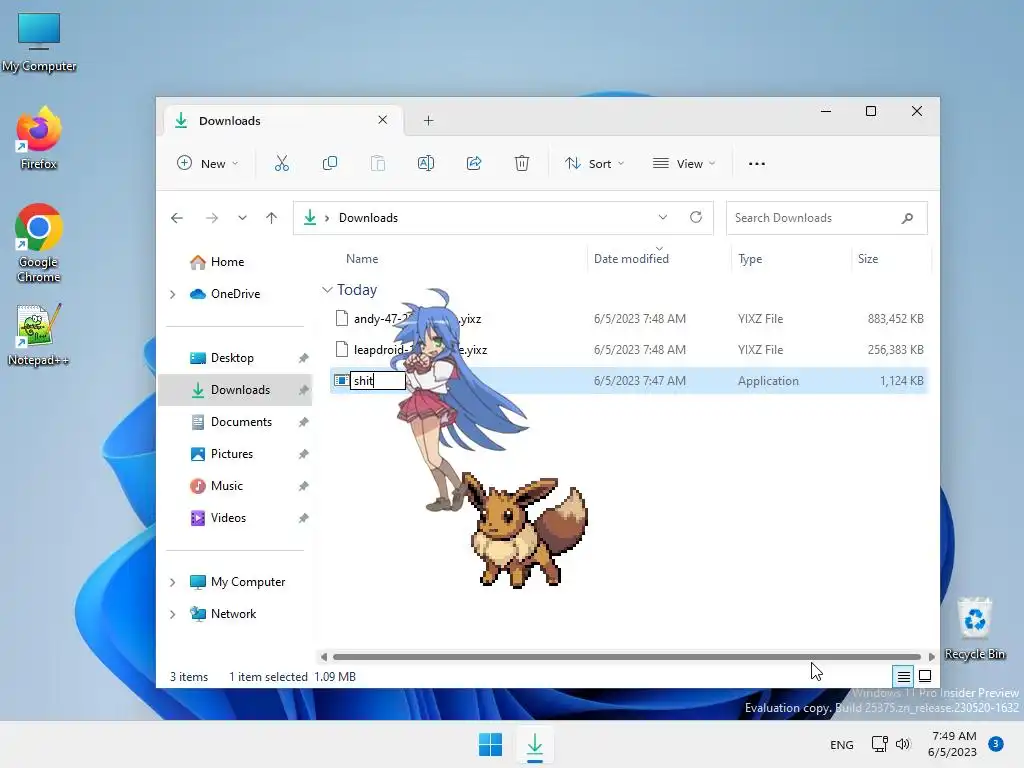The height and width of the screenshot is (768, 1024).
Task: Click the Copy icon in toolbar
Action: click(330, 163)
